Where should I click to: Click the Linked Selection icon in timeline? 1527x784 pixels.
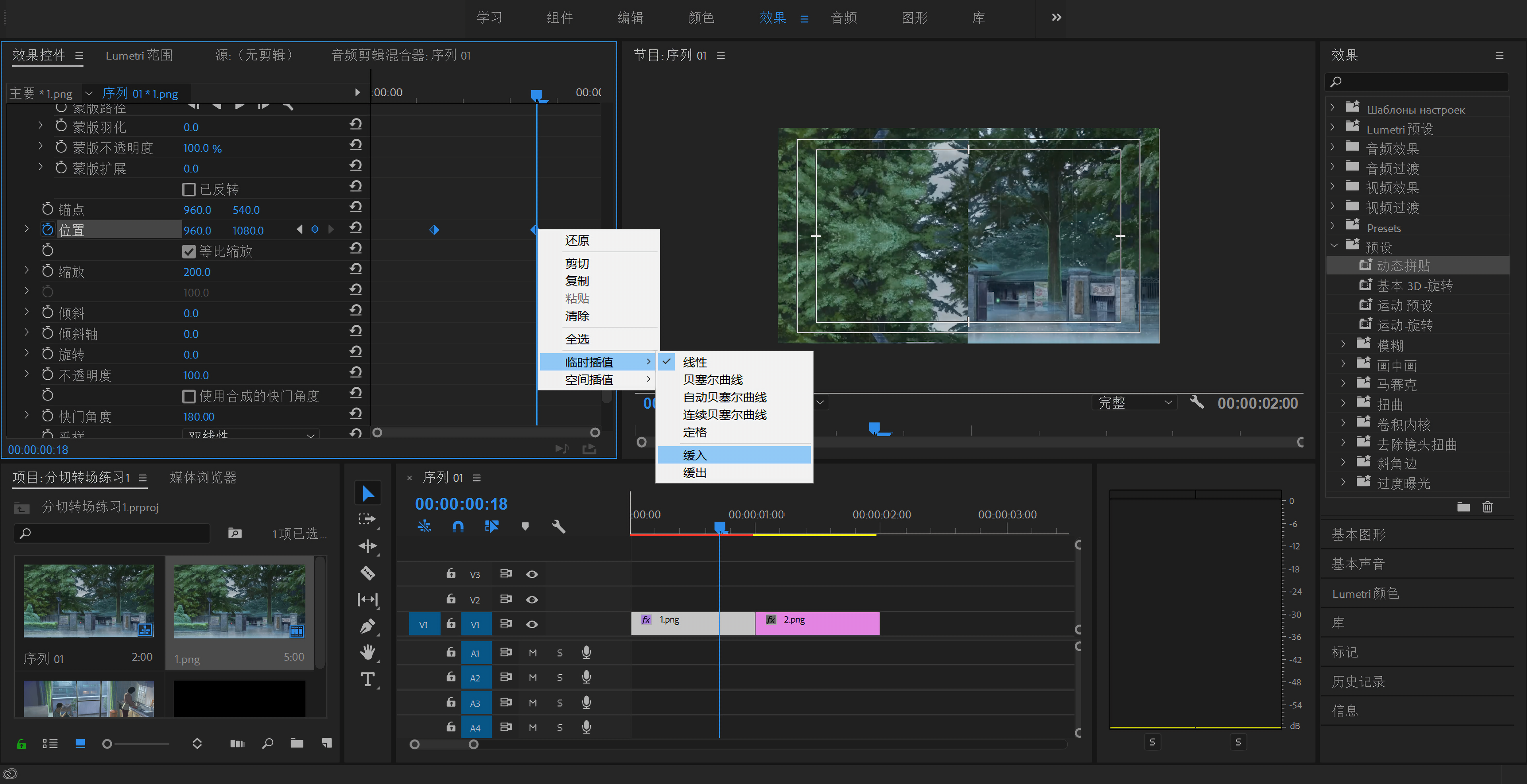(x=492, y=526)
